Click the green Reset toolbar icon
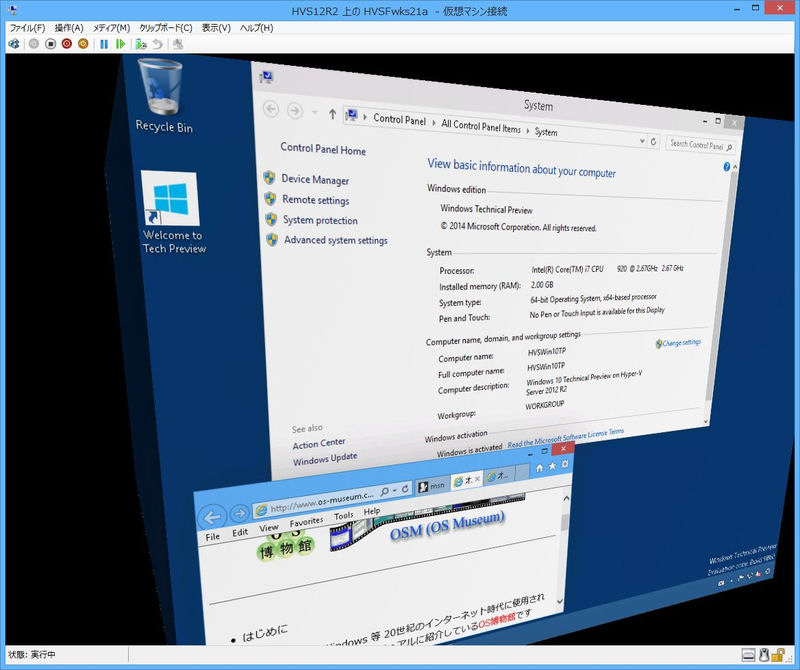800x670 pixels. coord(120,44)
